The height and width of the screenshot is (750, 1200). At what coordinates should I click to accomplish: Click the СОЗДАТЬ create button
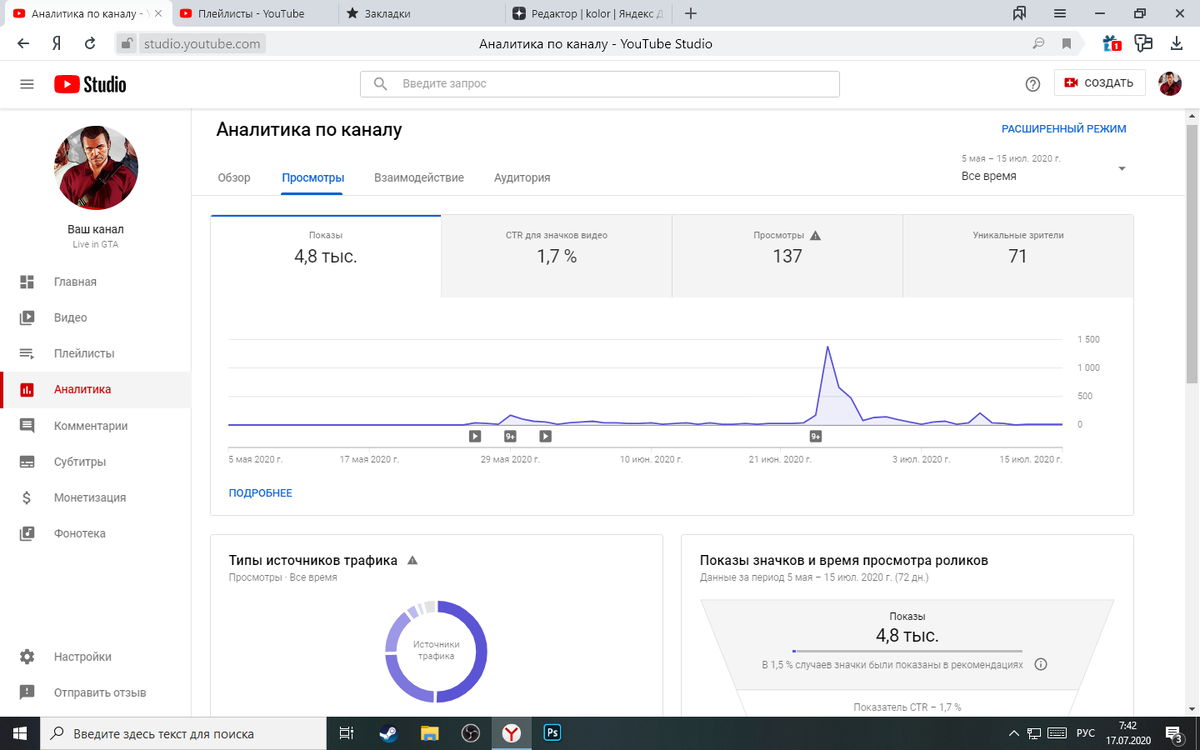point(1099,83)
